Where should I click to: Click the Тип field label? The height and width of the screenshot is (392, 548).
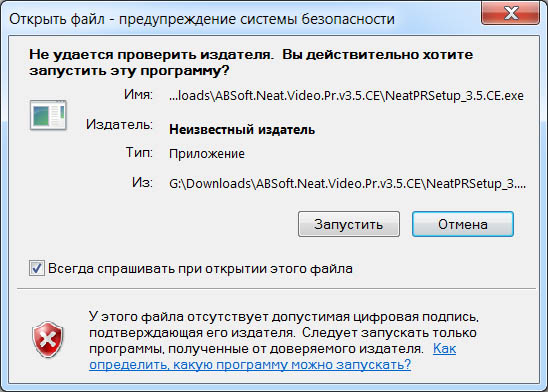[x=139, y=152]
